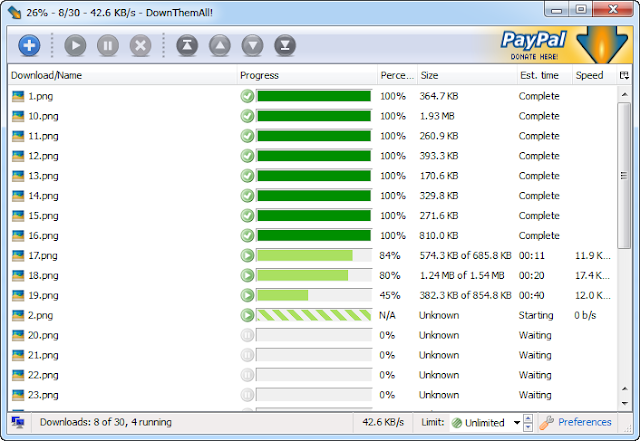This screenshot has width=640, height=441.
Task: Select the 2.png download row
Action: tap(311, 315)
